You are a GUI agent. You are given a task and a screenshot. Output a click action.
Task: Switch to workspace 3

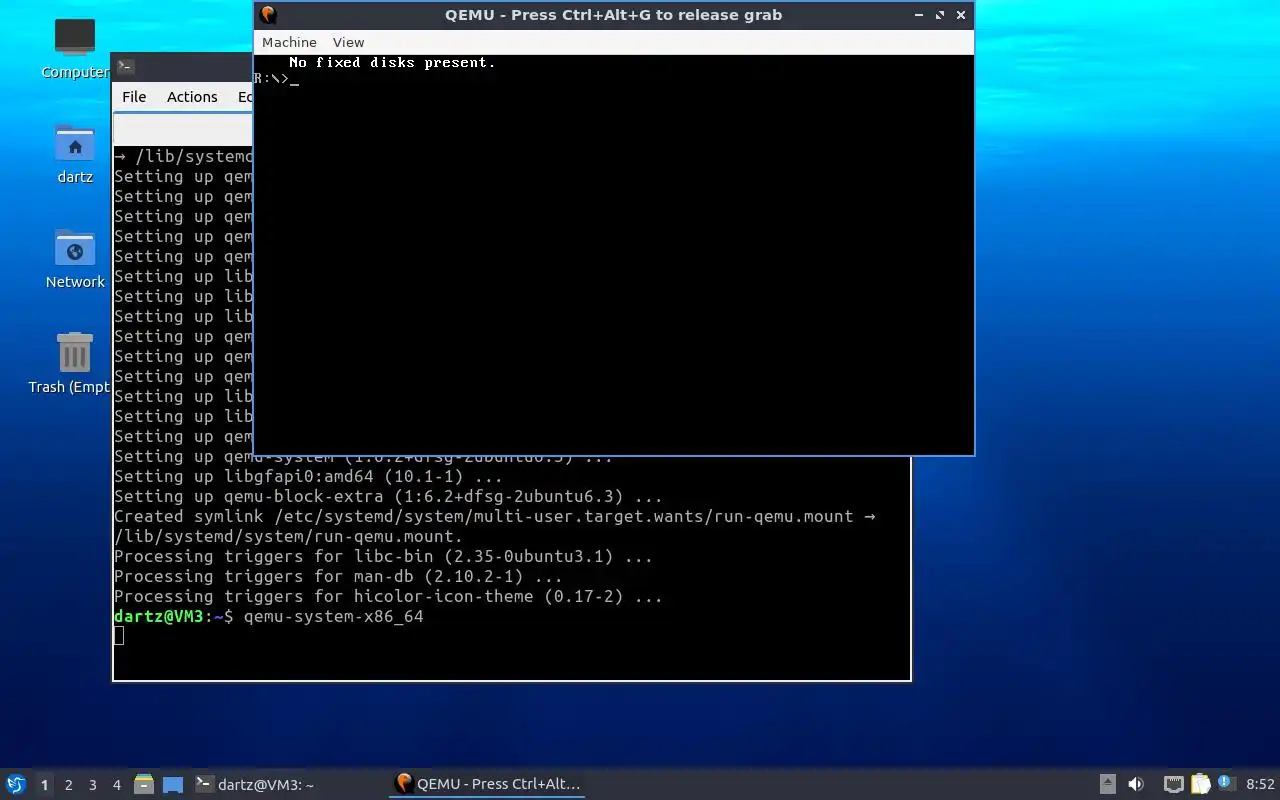tap(93, 785)
